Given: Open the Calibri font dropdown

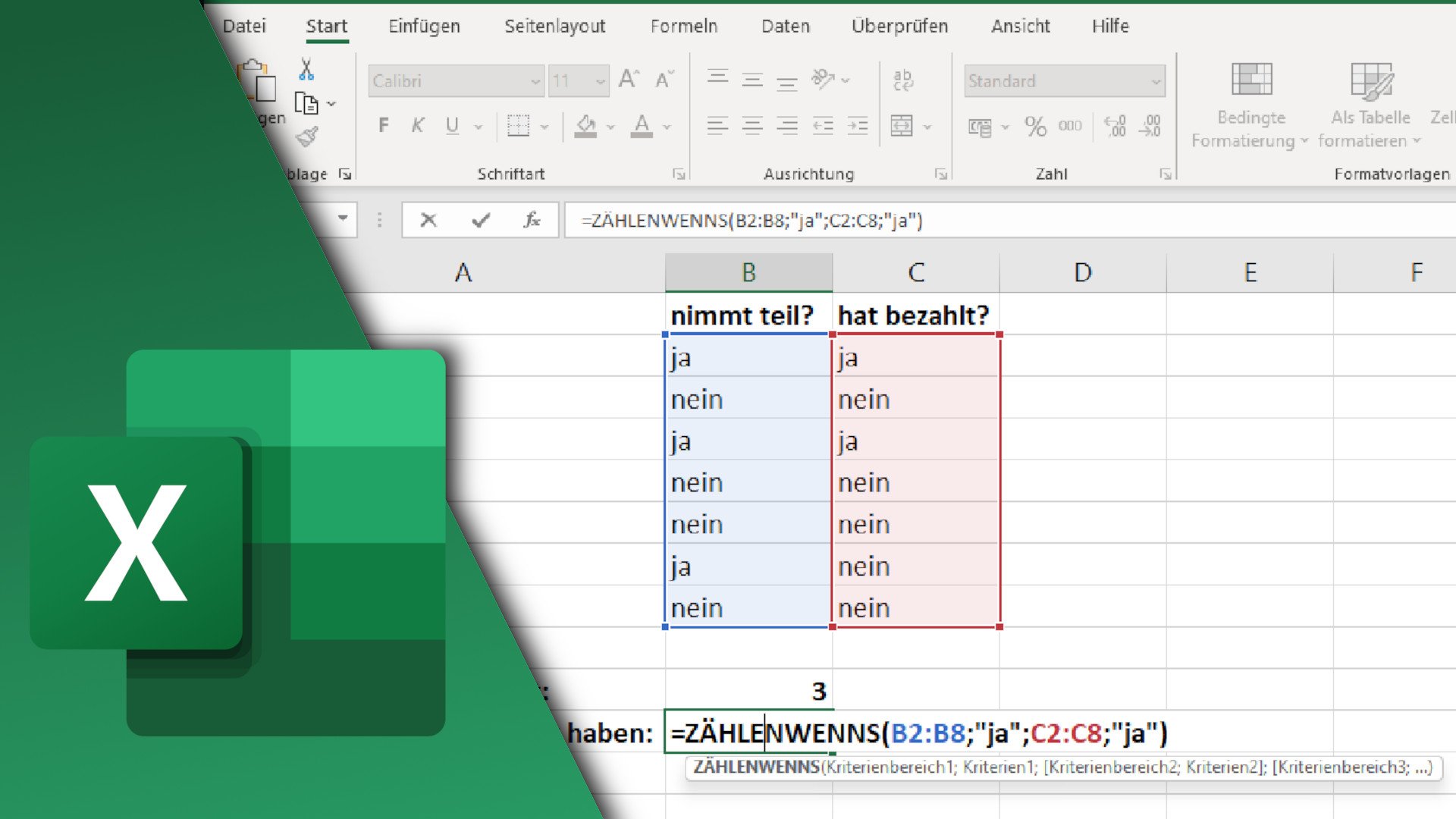Looking at the screenshot, I should [x=535, y=80].
